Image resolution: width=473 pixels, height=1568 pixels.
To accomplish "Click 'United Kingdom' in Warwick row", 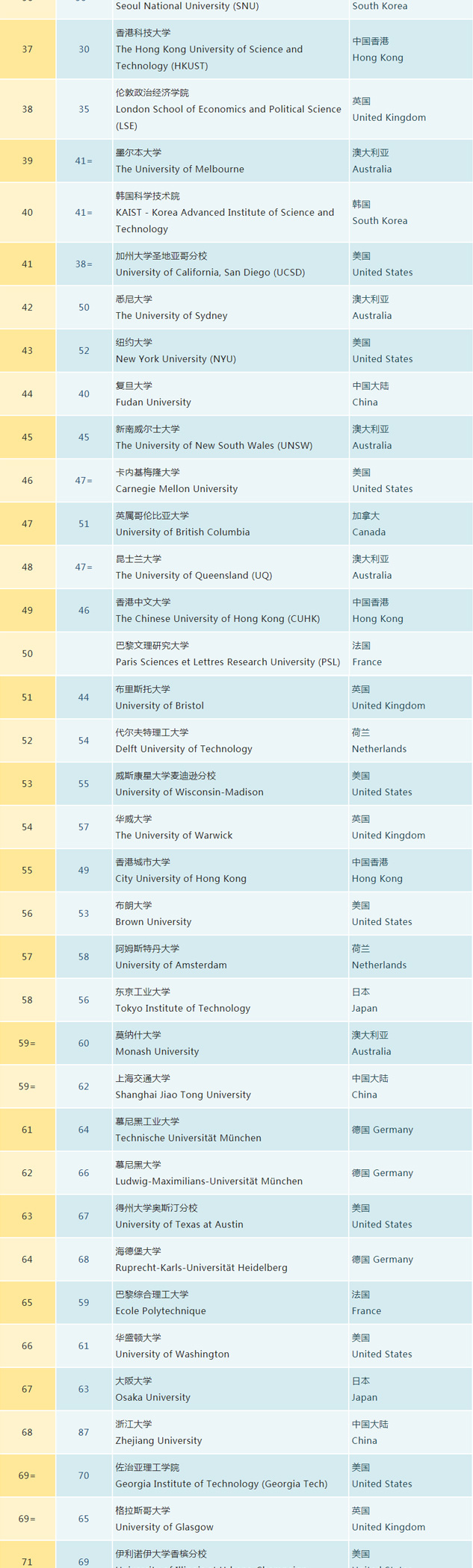I will [x=389, y=836].
